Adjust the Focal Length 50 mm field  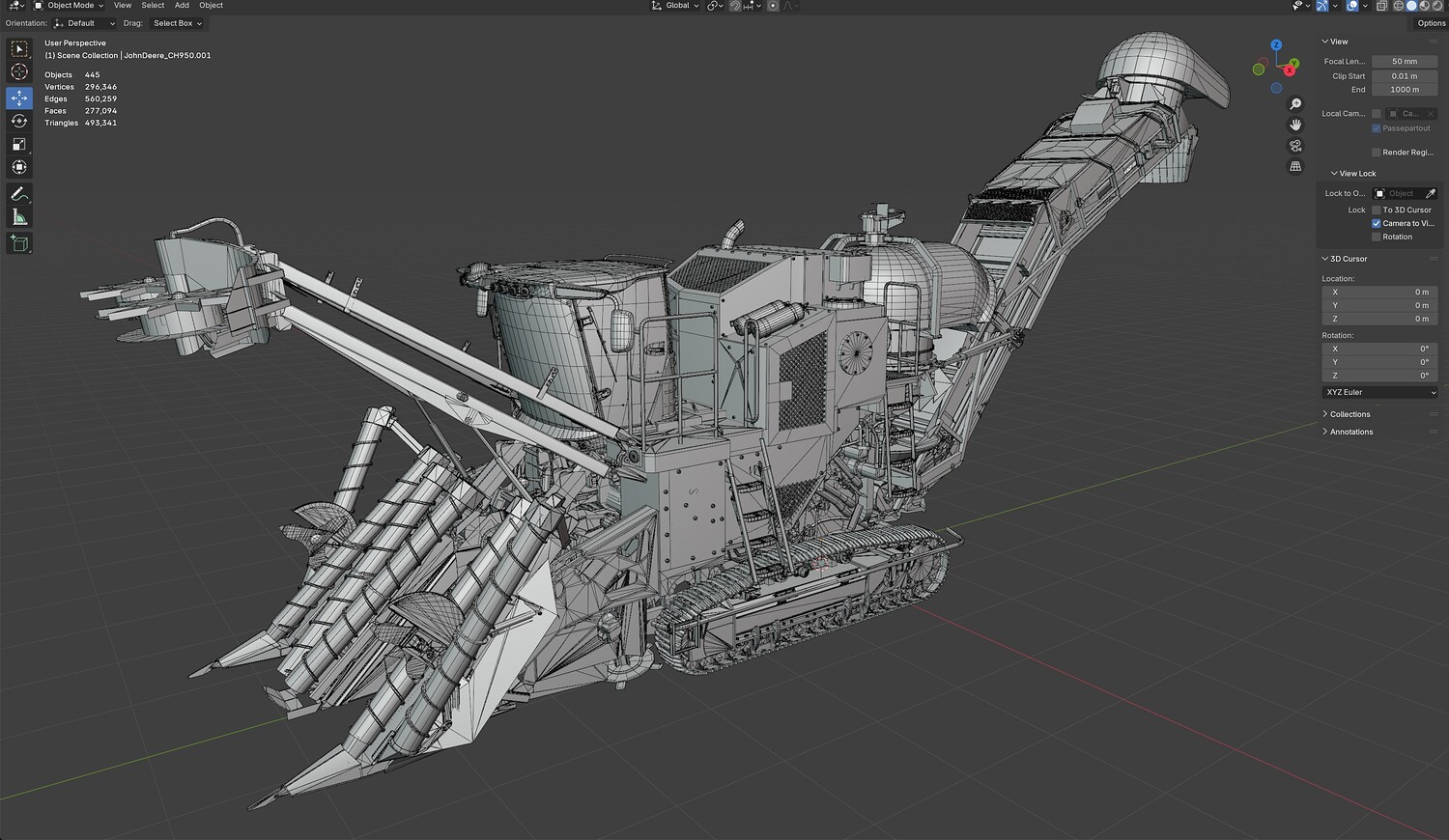pos(1405,62)
